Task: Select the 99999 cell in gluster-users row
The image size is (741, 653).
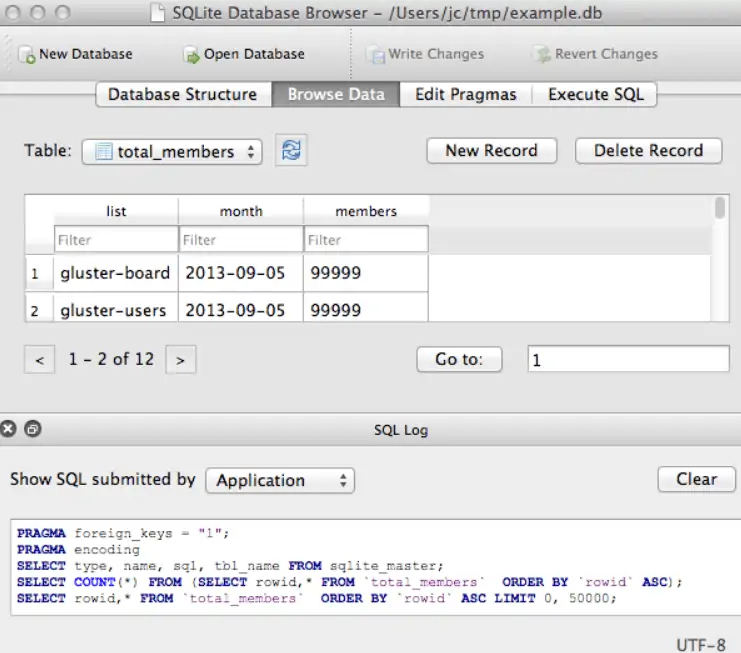Action: pos(366,309)
